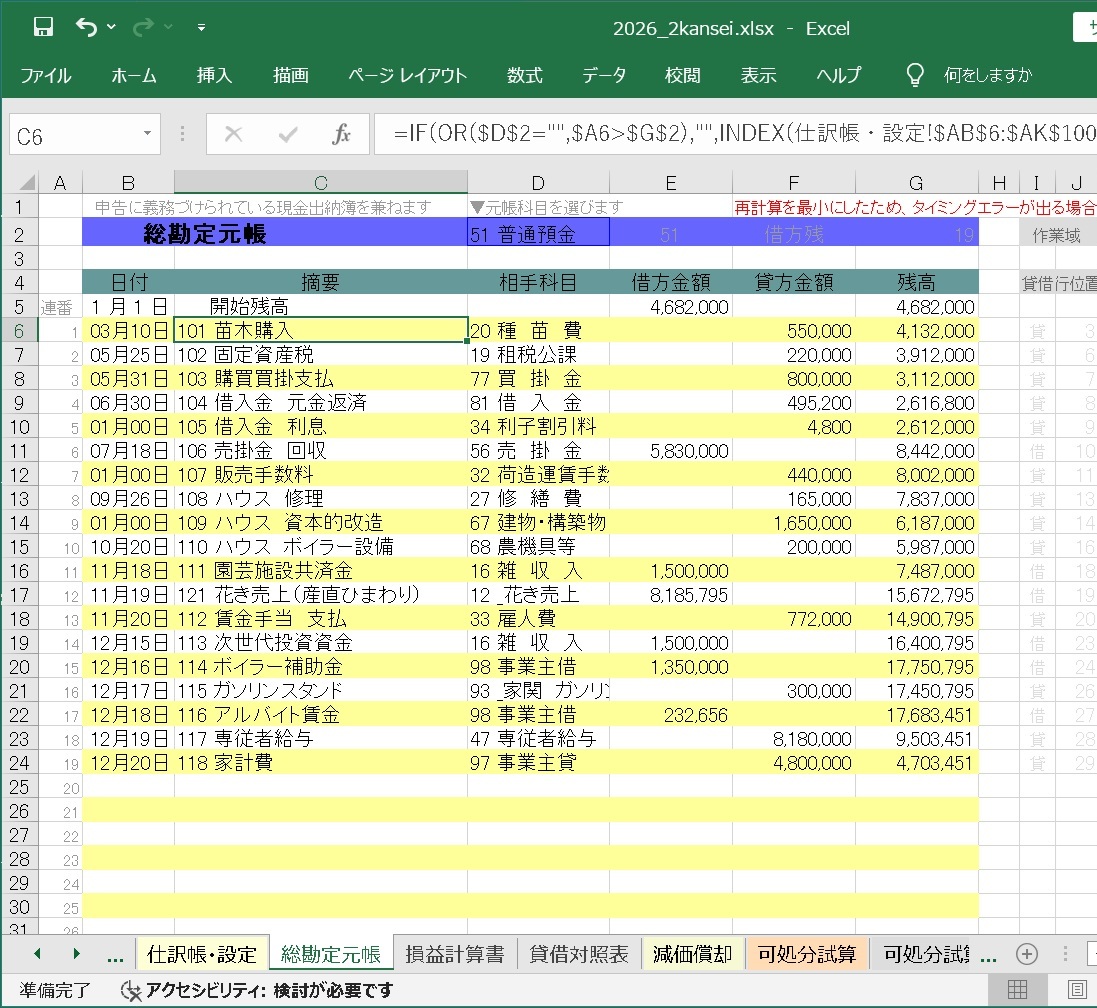
Task: Select account cell 51 普通預金
Action: click(538, 235)
